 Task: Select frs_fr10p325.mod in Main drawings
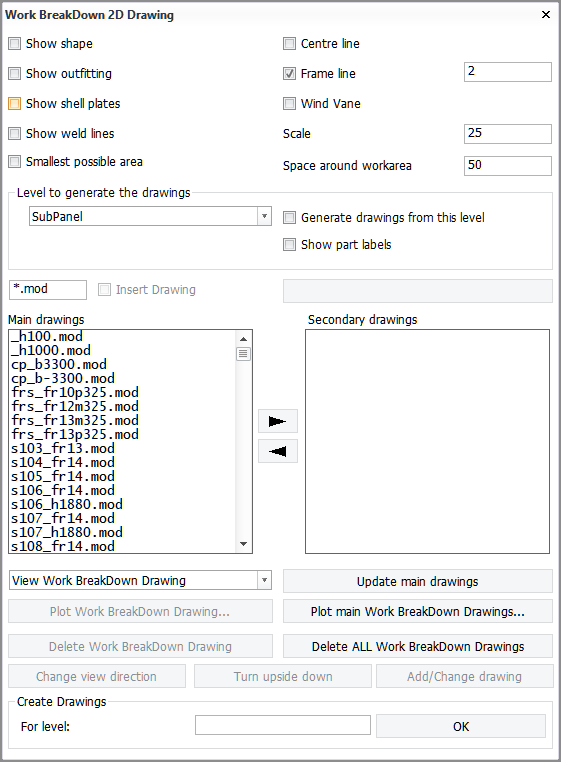75,392
